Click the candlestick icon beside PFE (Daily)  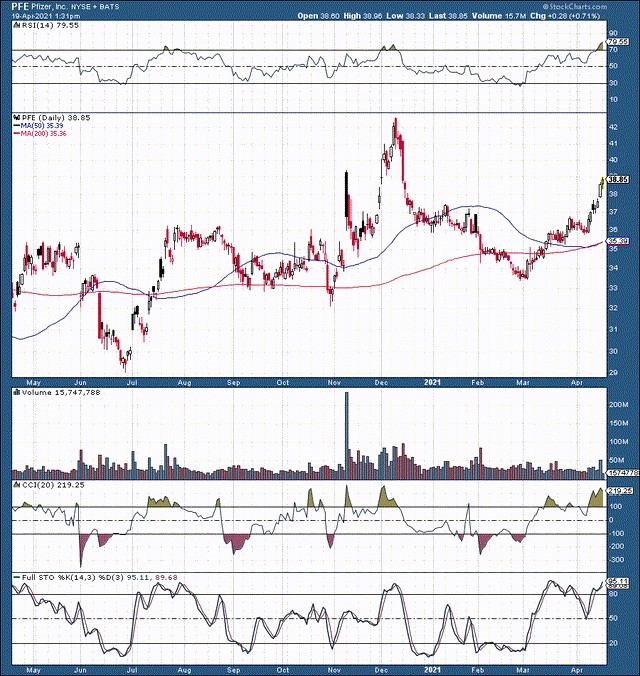(x=17, y=117)
